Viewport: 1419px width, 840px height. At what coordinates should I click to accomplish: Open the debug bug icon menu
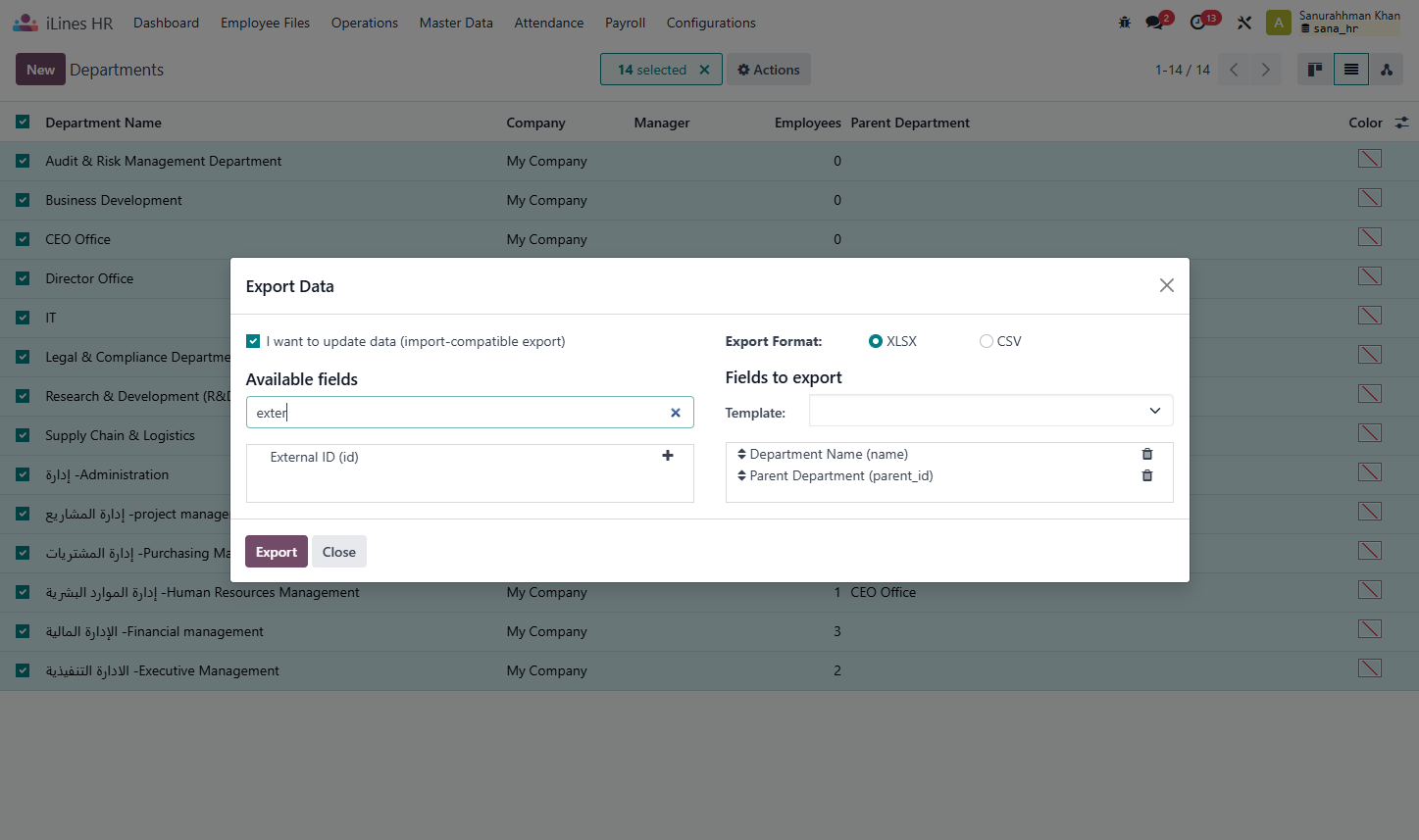click(x=1125, y=23)
